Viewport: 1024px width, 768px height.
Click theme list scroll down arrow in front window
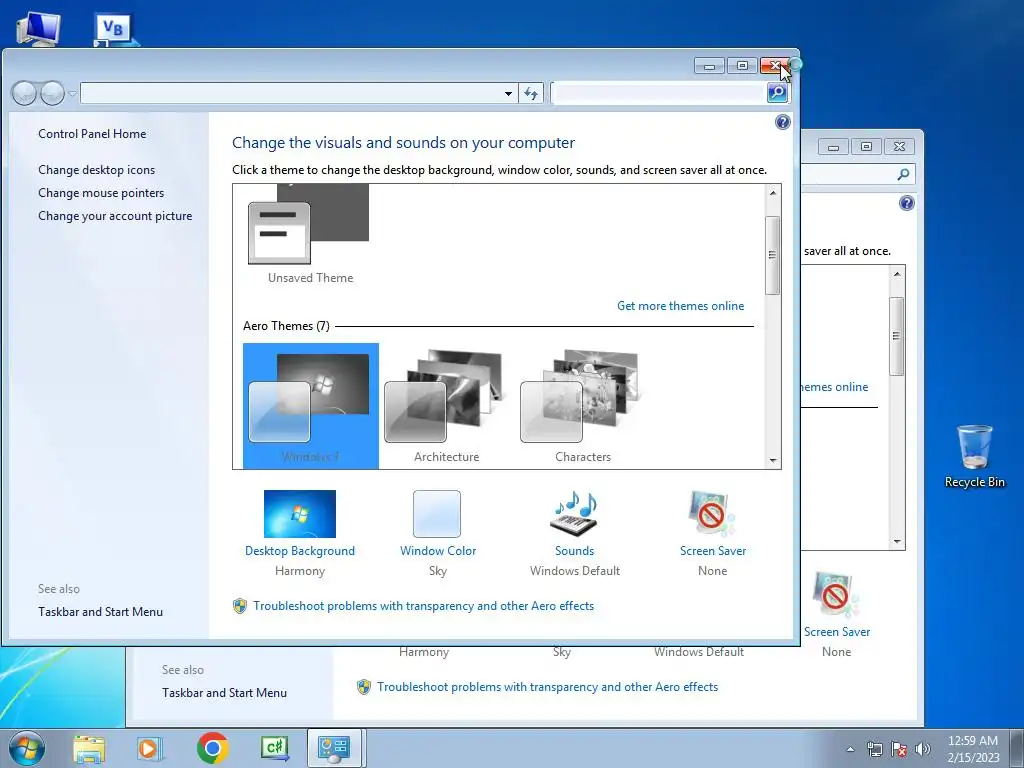click(x=773, y=460)
